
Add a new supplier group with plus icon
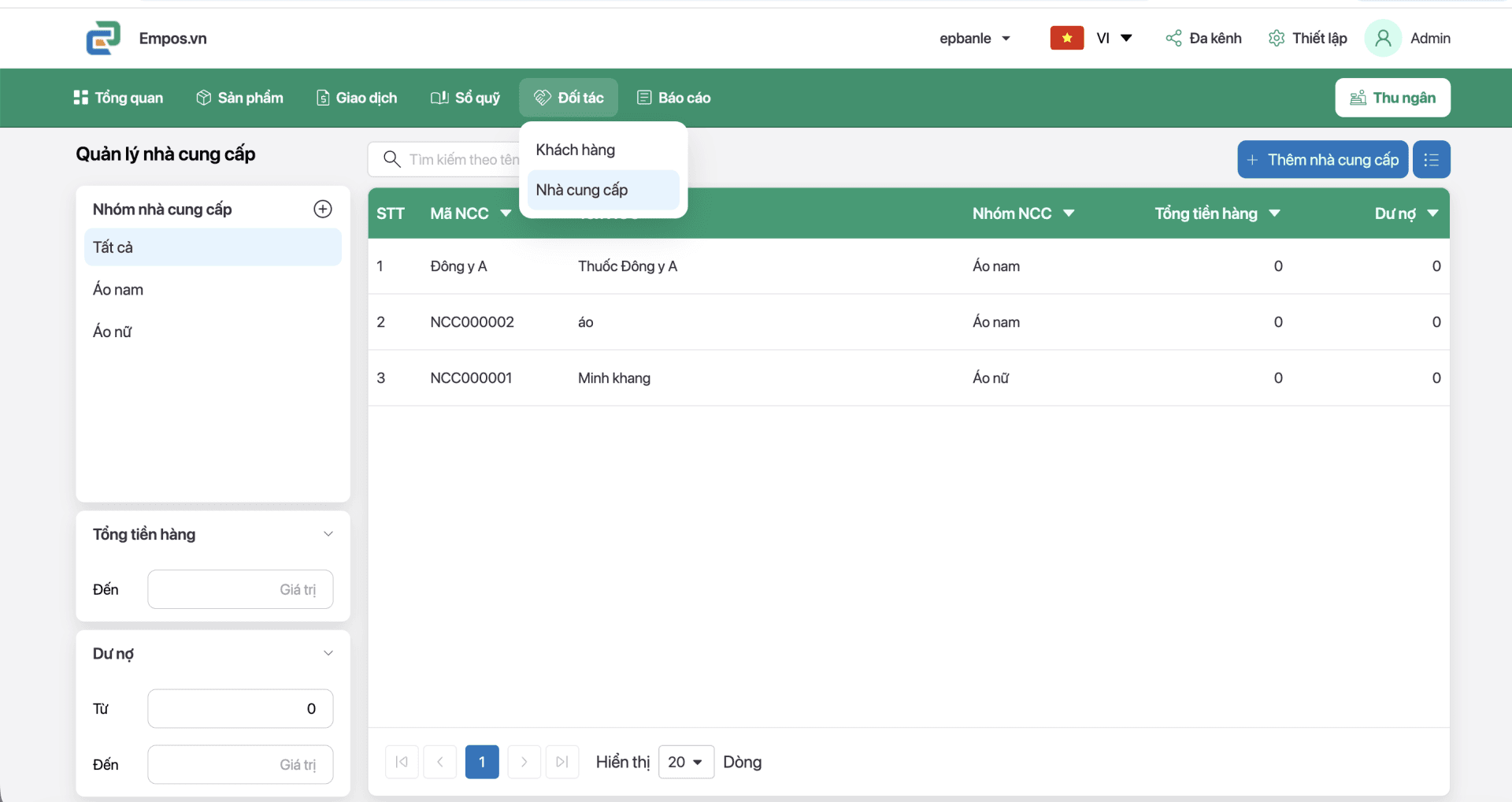click(x=323, y=209)
